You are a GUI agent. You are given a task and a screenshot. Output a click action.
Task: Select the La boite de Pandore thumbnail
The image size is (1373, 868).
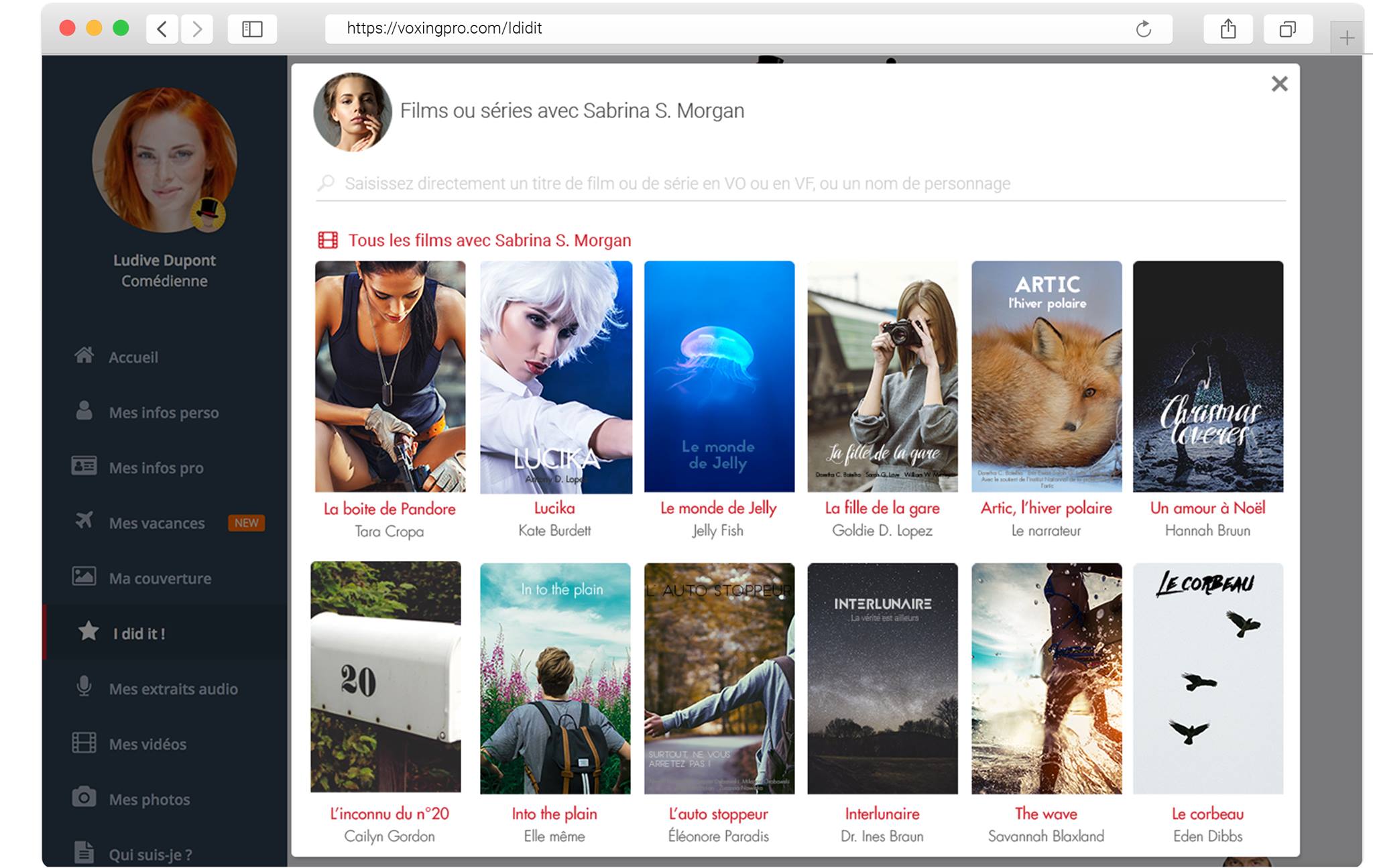coord(389,378)
